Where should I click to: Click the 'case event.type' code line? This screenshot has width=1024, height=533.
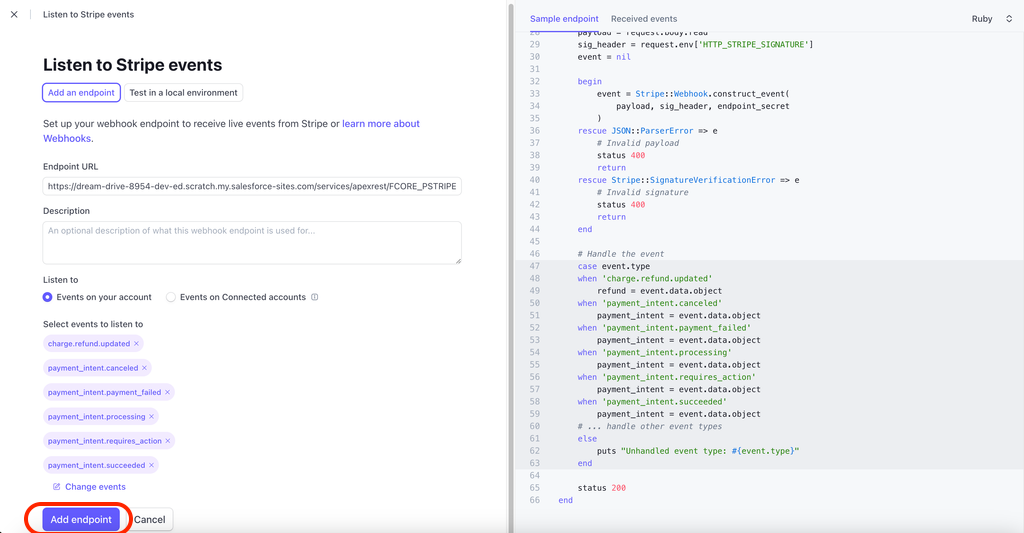pyautogui.click(x=613, y=266)
